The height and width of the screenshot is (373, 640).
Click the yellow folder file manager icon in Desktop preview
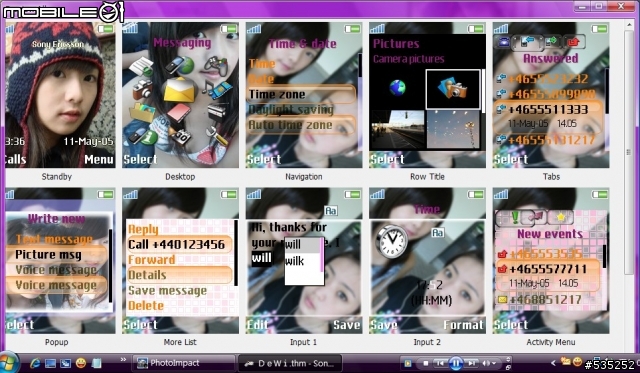coord(142,113)
